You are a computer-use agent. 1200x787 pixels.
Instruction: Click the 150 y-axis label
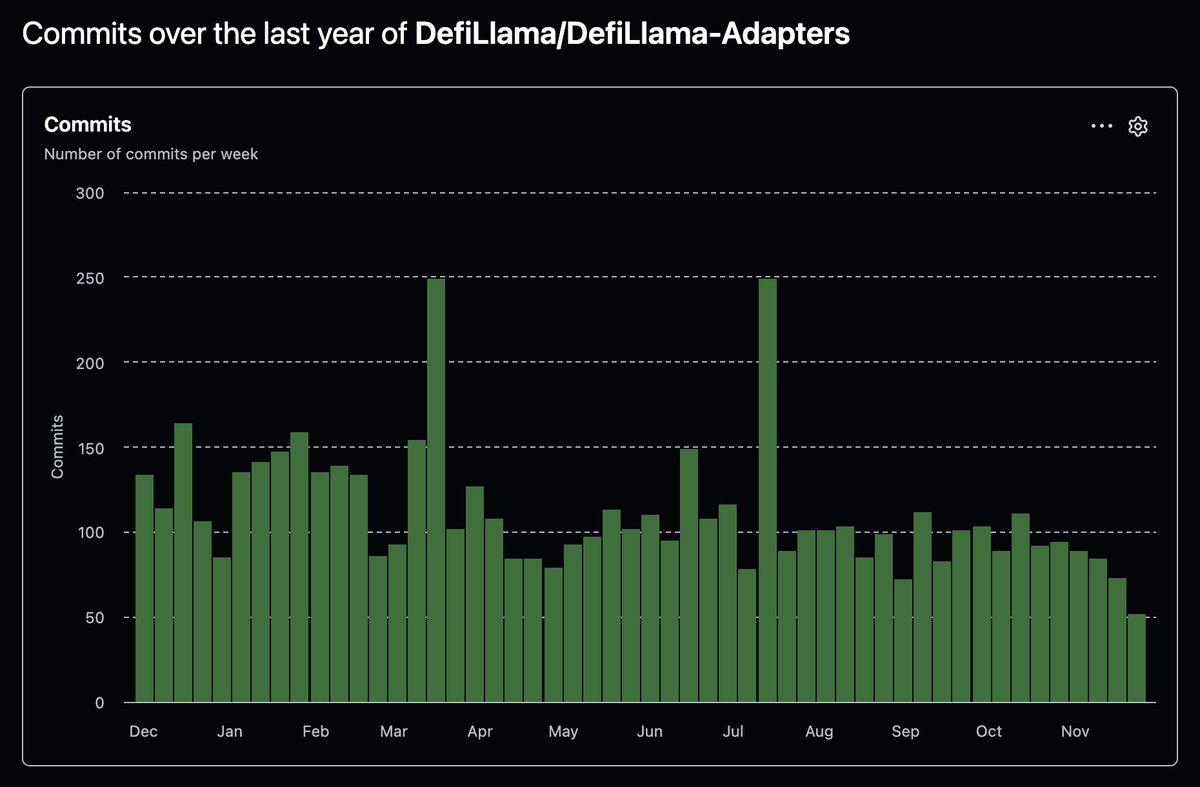pos(90,447)
